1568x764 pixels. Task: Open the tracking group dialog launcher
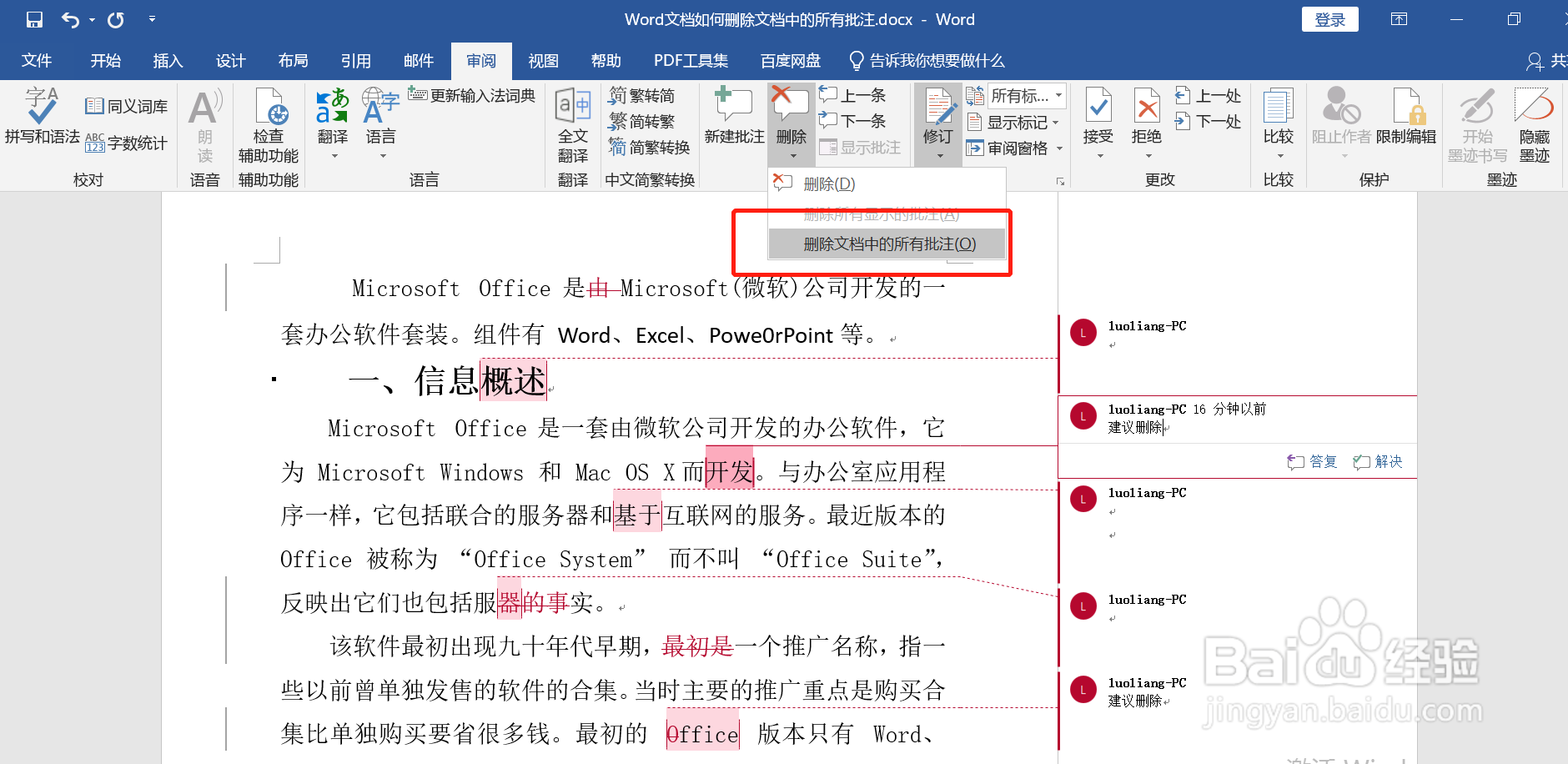[x=1060, y=181]
